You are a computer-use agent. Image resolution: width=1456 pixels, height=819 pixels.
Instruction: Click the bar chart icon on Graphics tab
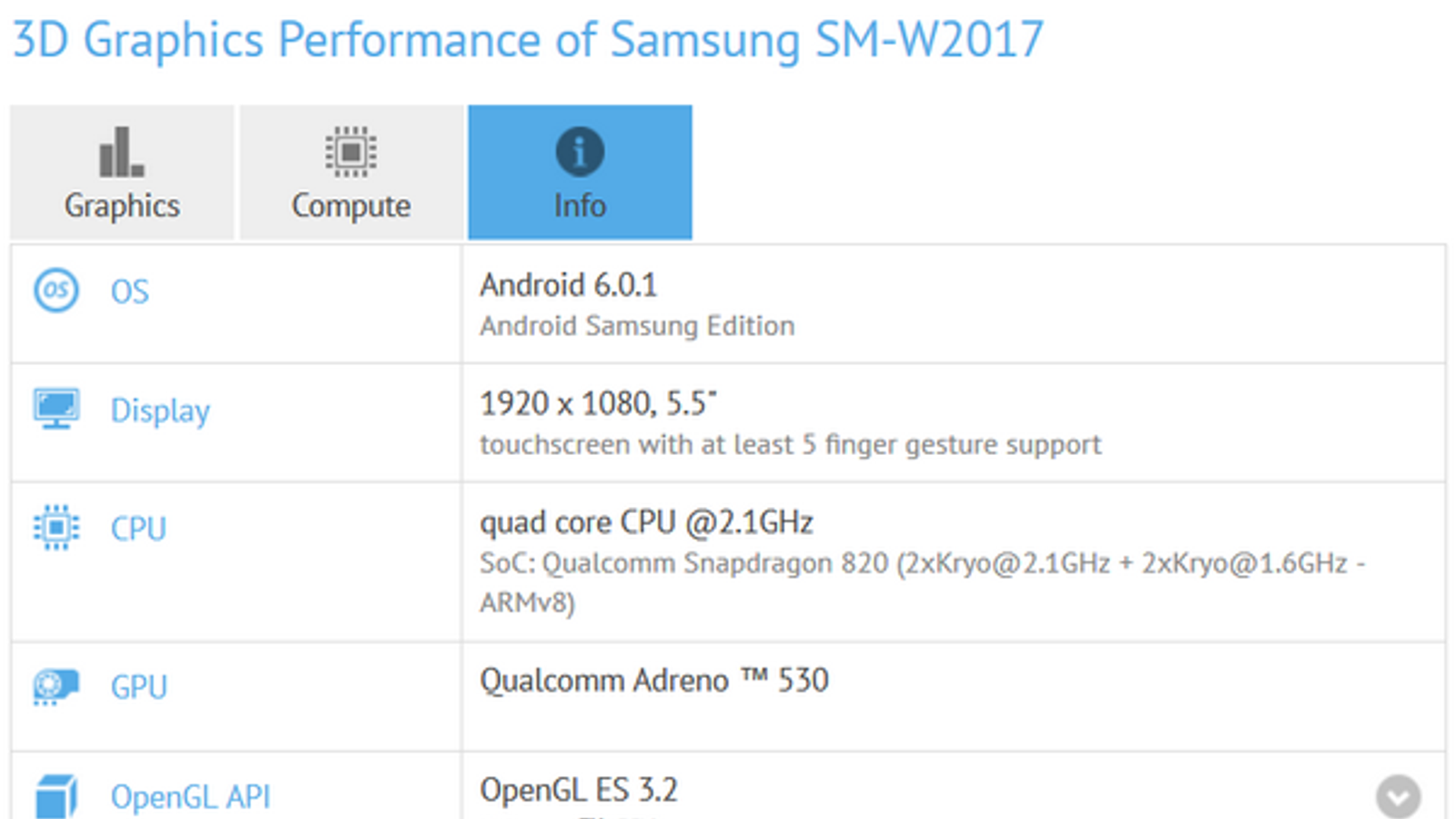121,152
